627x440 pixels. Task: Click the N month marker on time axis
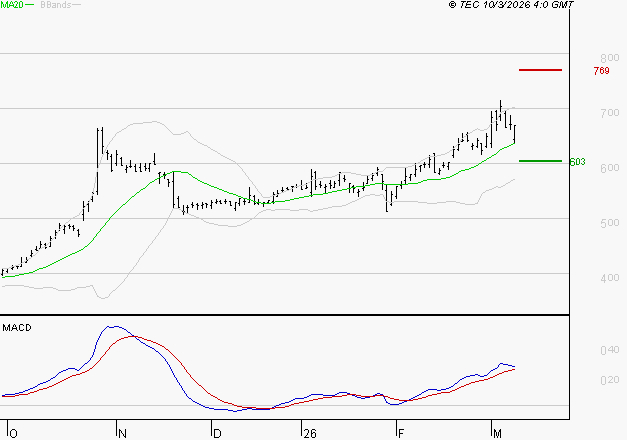coord(122,434)
